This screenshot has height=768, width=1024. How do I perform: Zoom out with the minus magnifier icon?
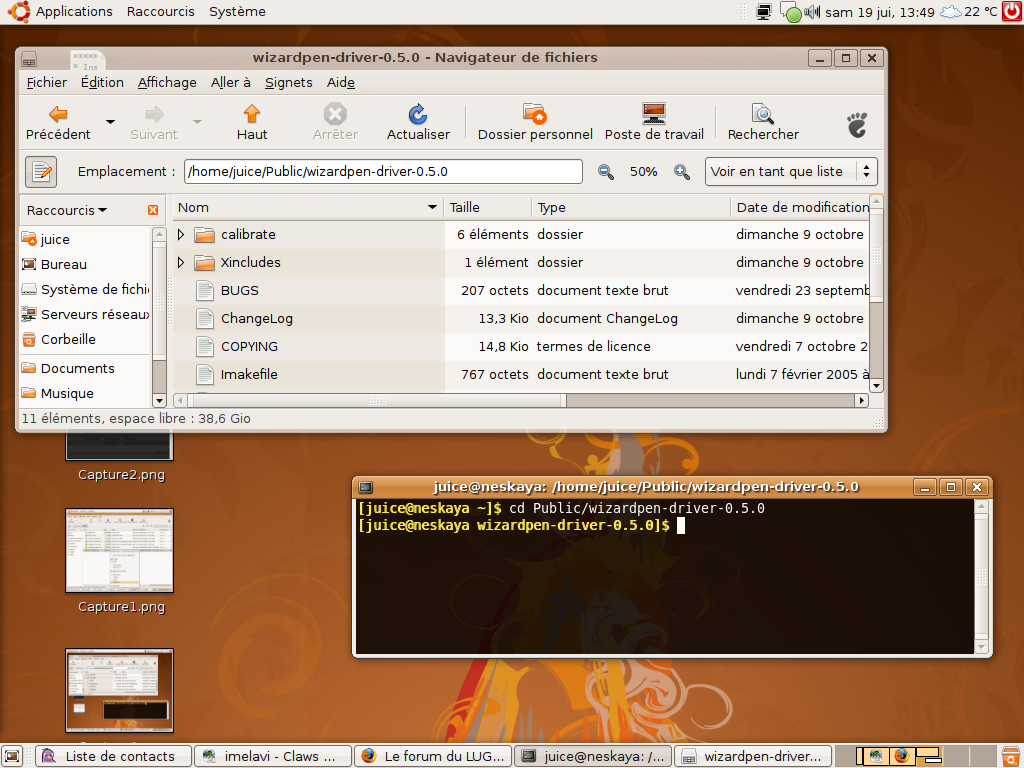[x=606, y=172]
